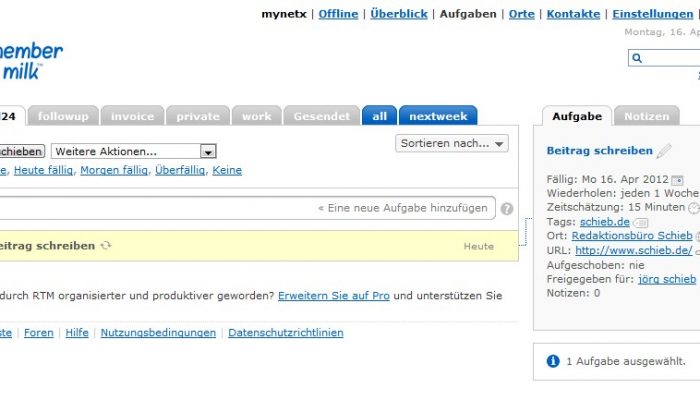The width and height of the screenshot is (700, 400).
Task: Click the magnifier icon in search box
Action: pos(637,58)
